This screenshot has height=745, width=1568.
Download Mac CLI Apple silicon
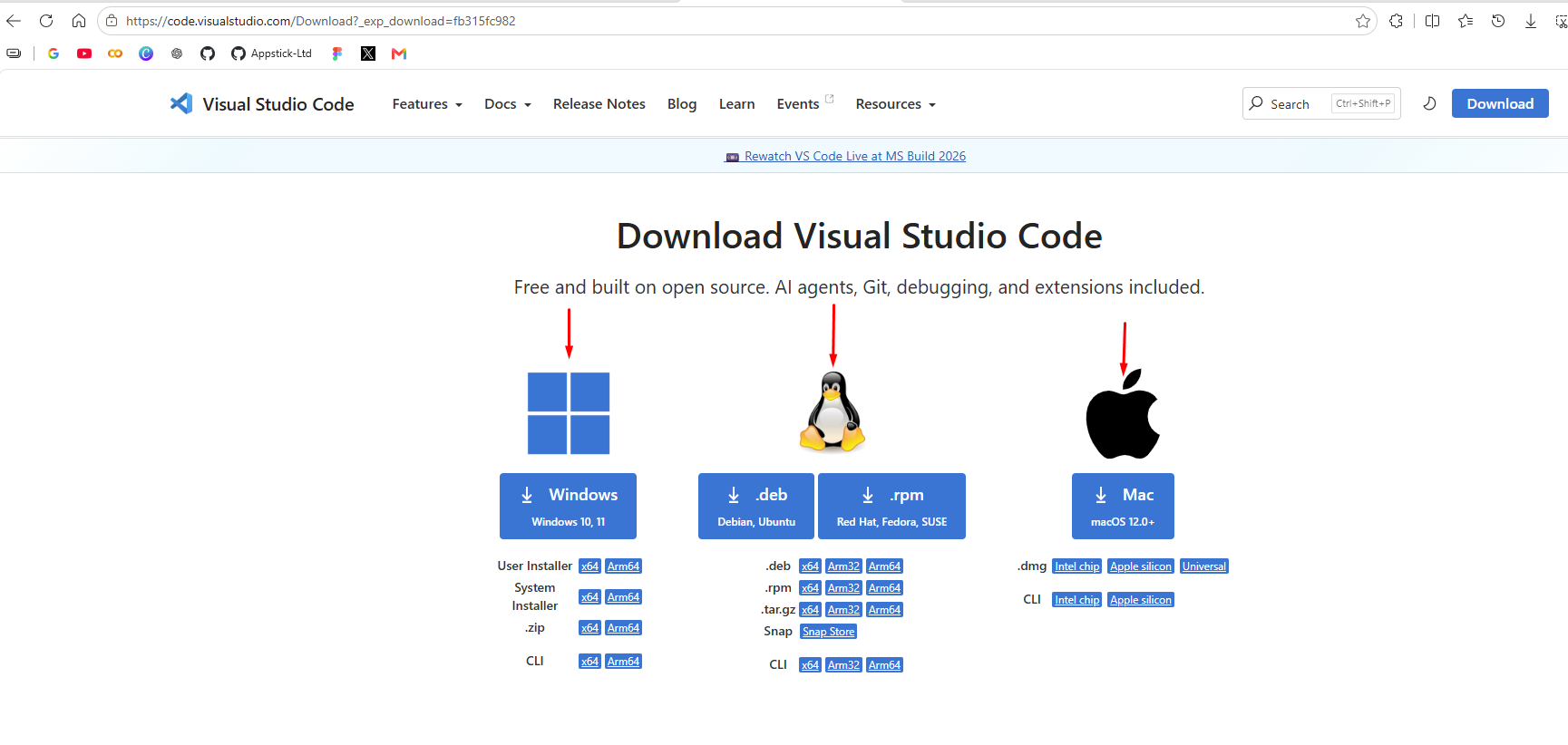click(1141, 600)
